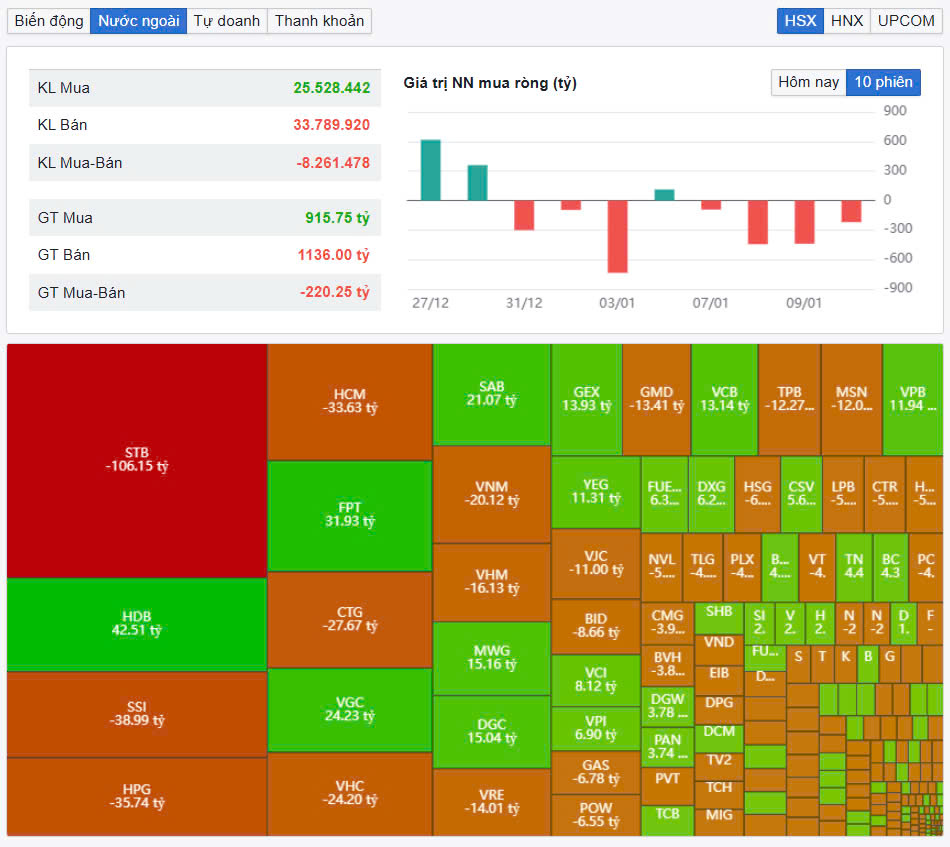Open the Tự doanh tab
Screen dimensions: 950x847
[x=227, y=21]
